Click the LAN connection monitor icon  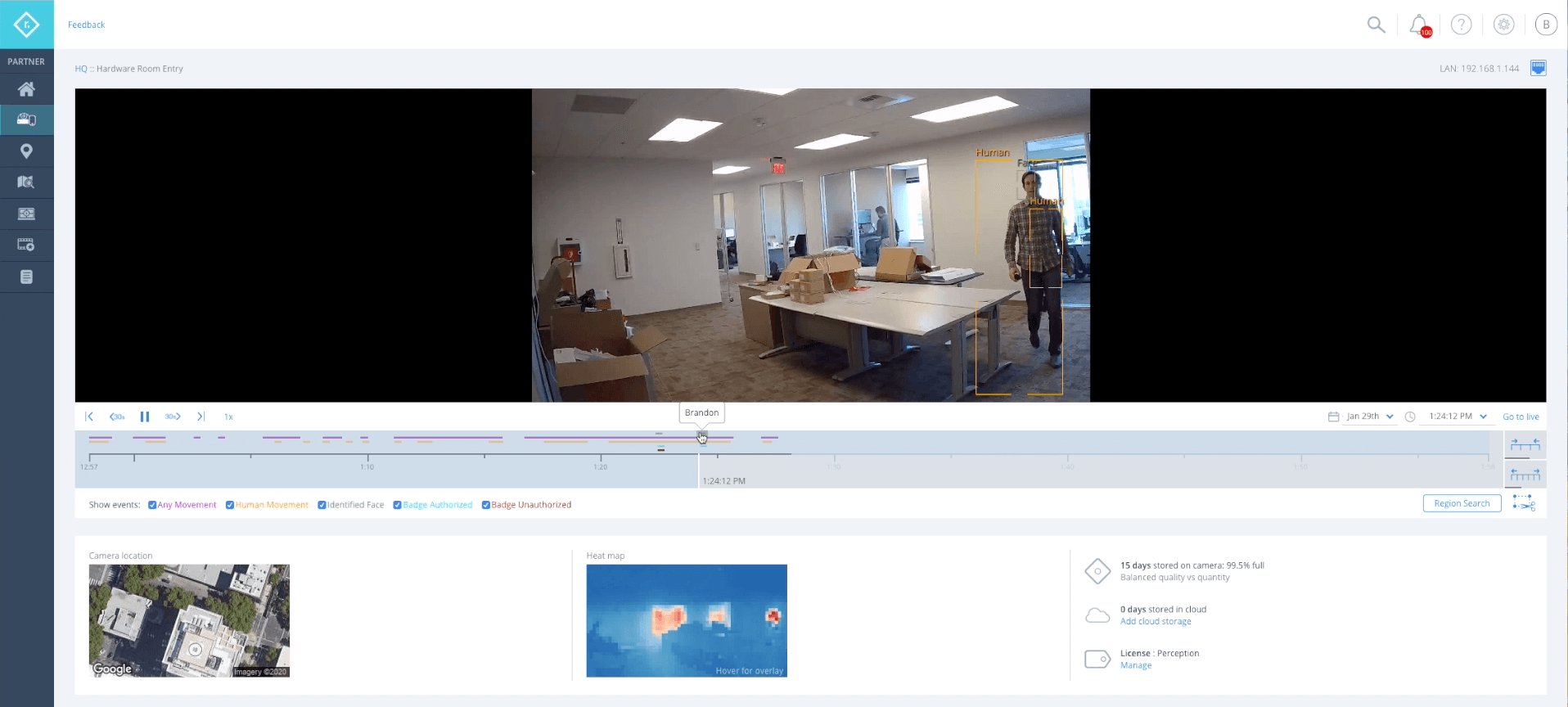1538,68
